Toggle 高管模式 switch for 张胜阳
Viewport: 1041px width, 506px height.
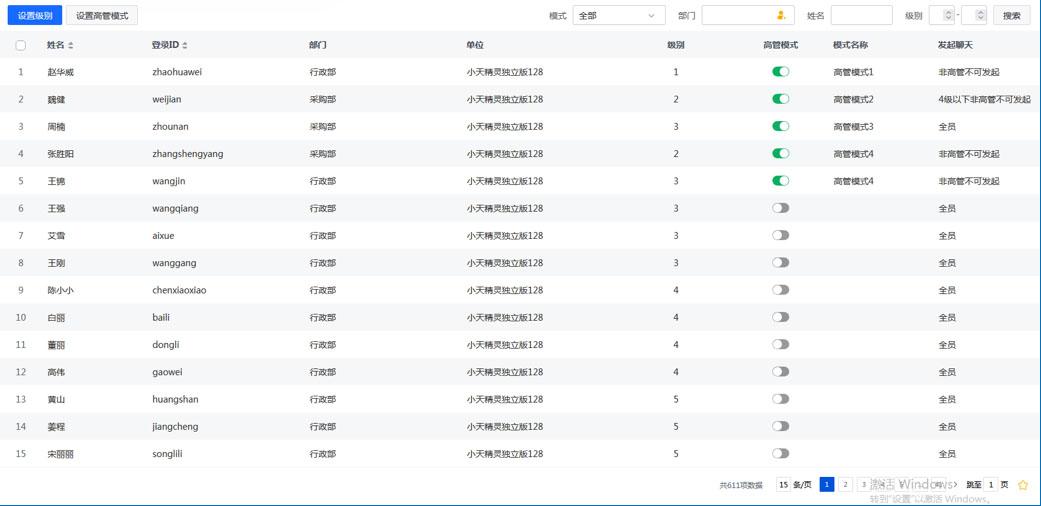[x=780, y=154]
